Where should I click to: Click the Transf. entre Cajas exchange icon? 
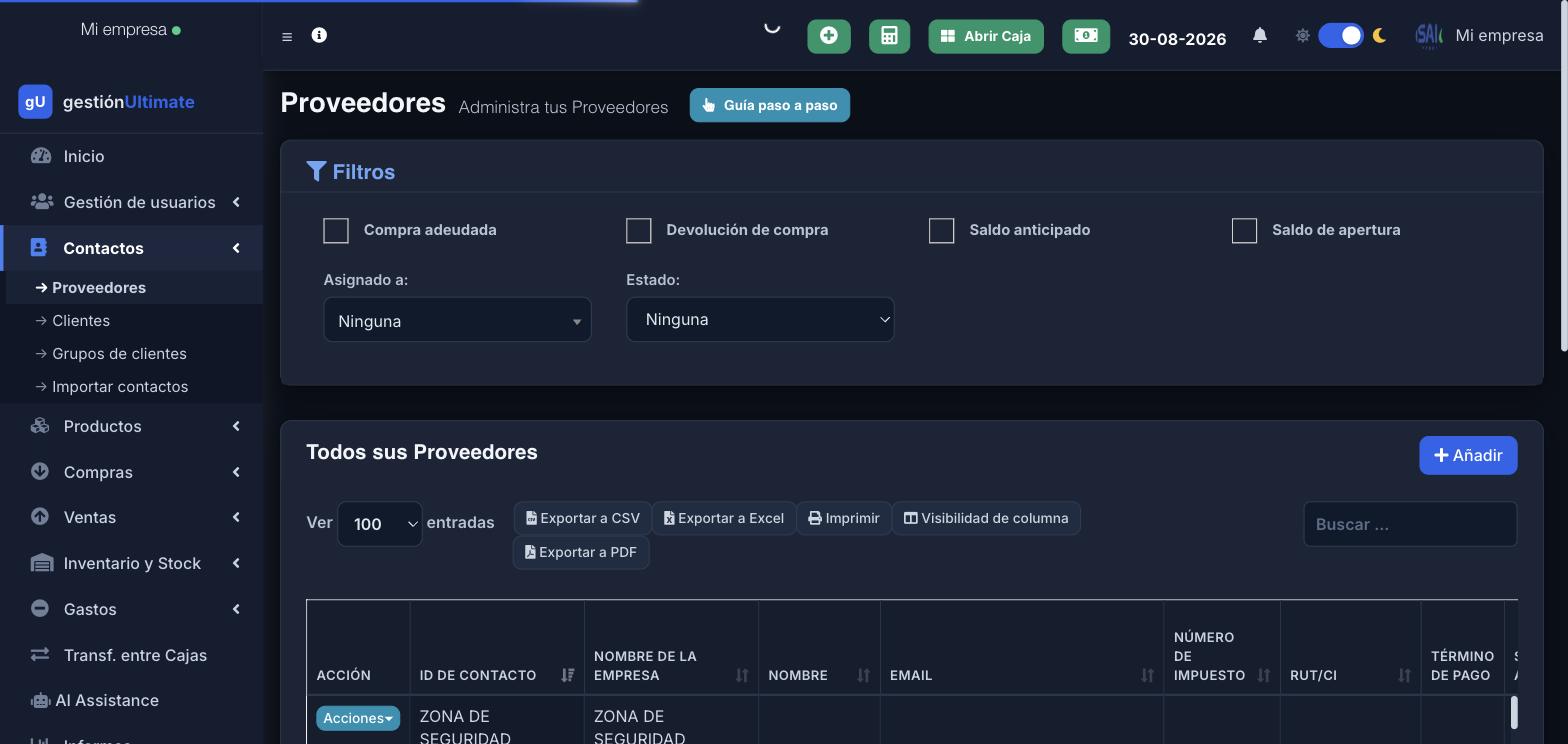(40, 654)
